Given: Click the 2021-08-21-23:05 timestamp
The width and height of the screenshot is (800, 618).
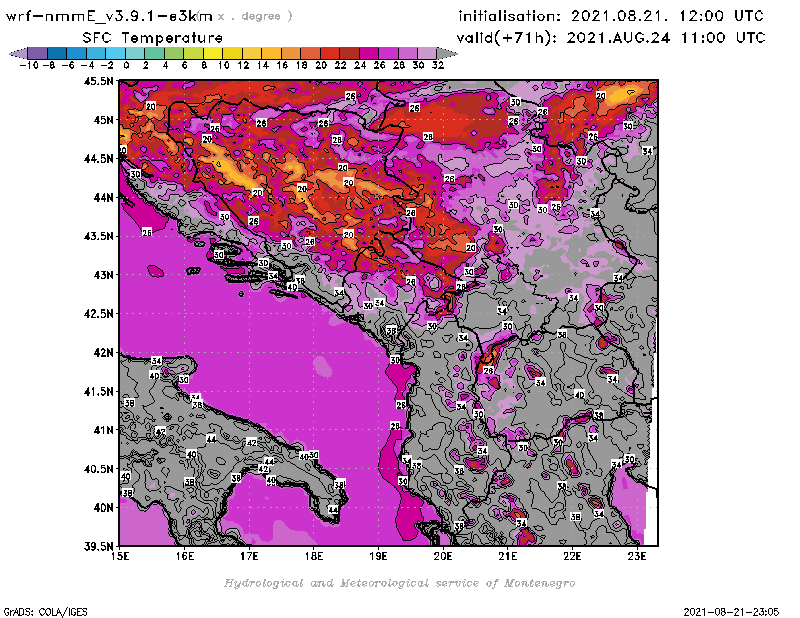Looking at the screenshot, I should [731, 611].
